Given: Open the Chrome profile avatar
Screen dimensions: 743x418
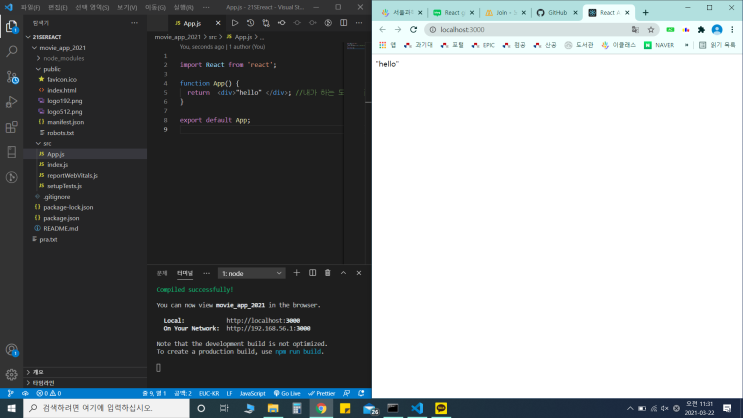Looking at the screenshot, I should point(717,29).
